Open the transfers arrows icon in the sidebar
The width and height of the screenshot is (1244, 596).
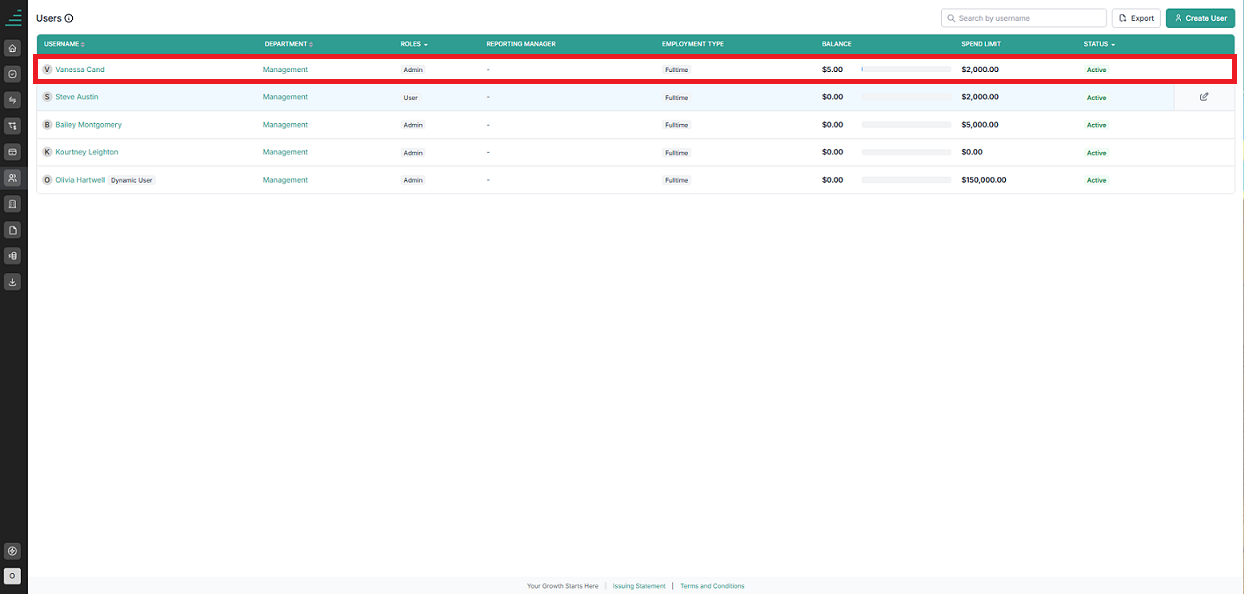coord(12,100)
